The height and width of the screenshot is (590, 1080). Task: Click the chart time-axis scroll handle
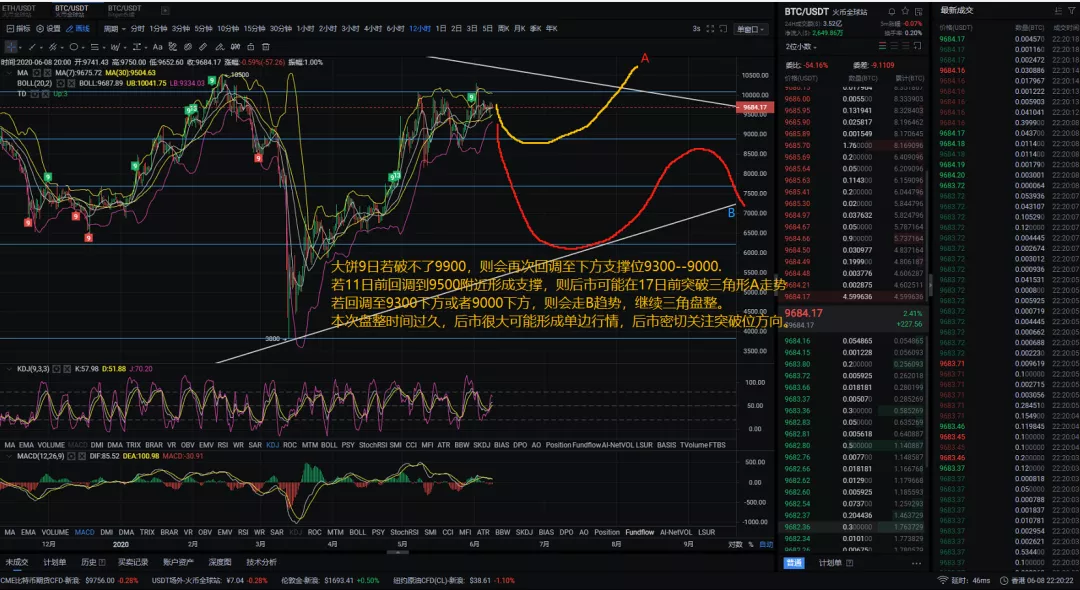pos(398,551)
